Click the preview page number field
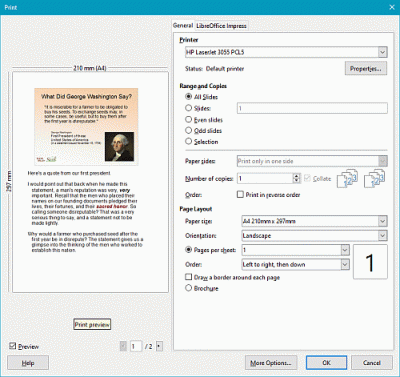This screenshot has width=400, height=377. coord(136,347)
